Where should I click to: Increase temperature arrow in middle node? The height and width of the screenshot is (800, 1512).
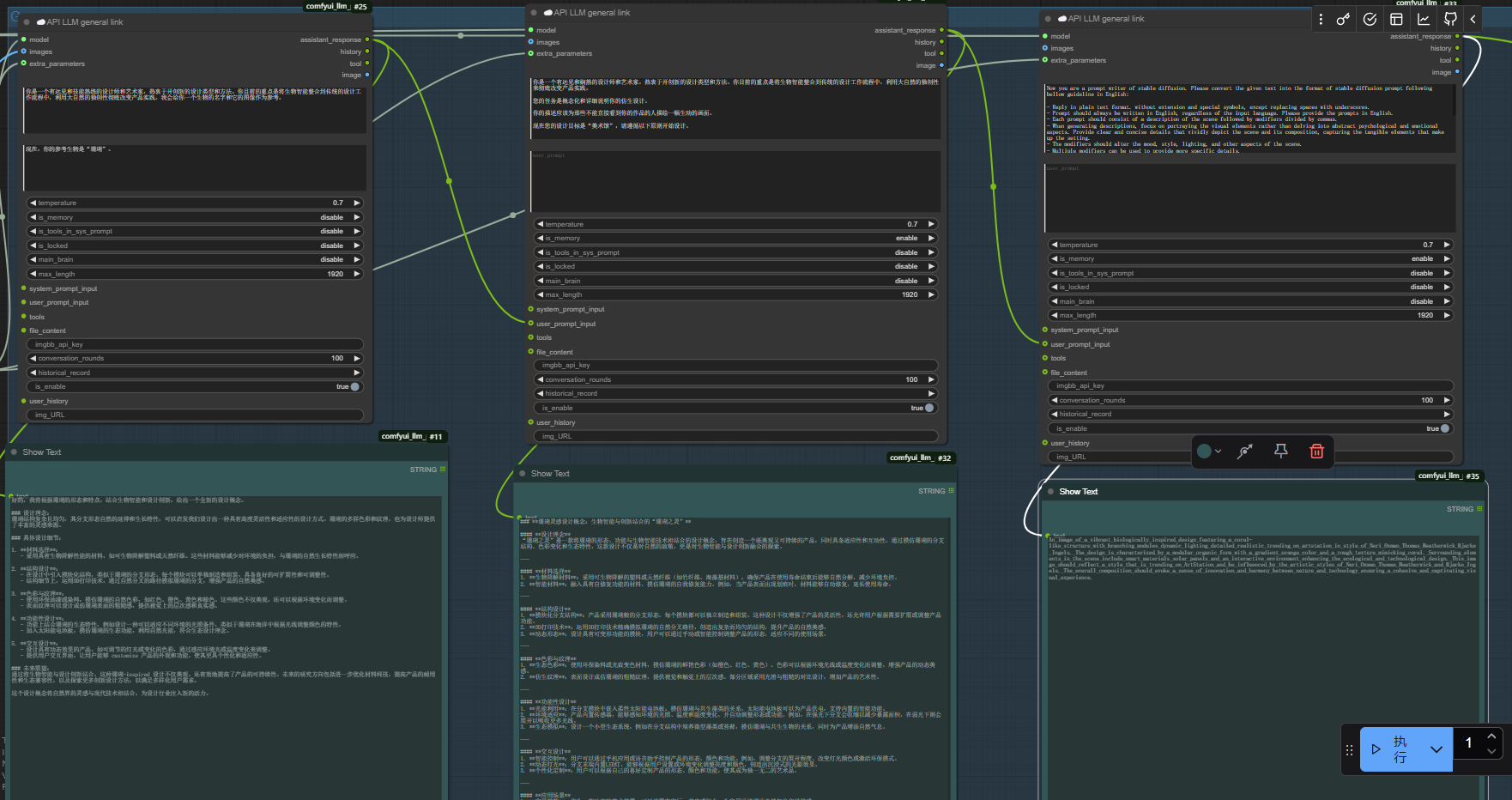pos(931,224)
